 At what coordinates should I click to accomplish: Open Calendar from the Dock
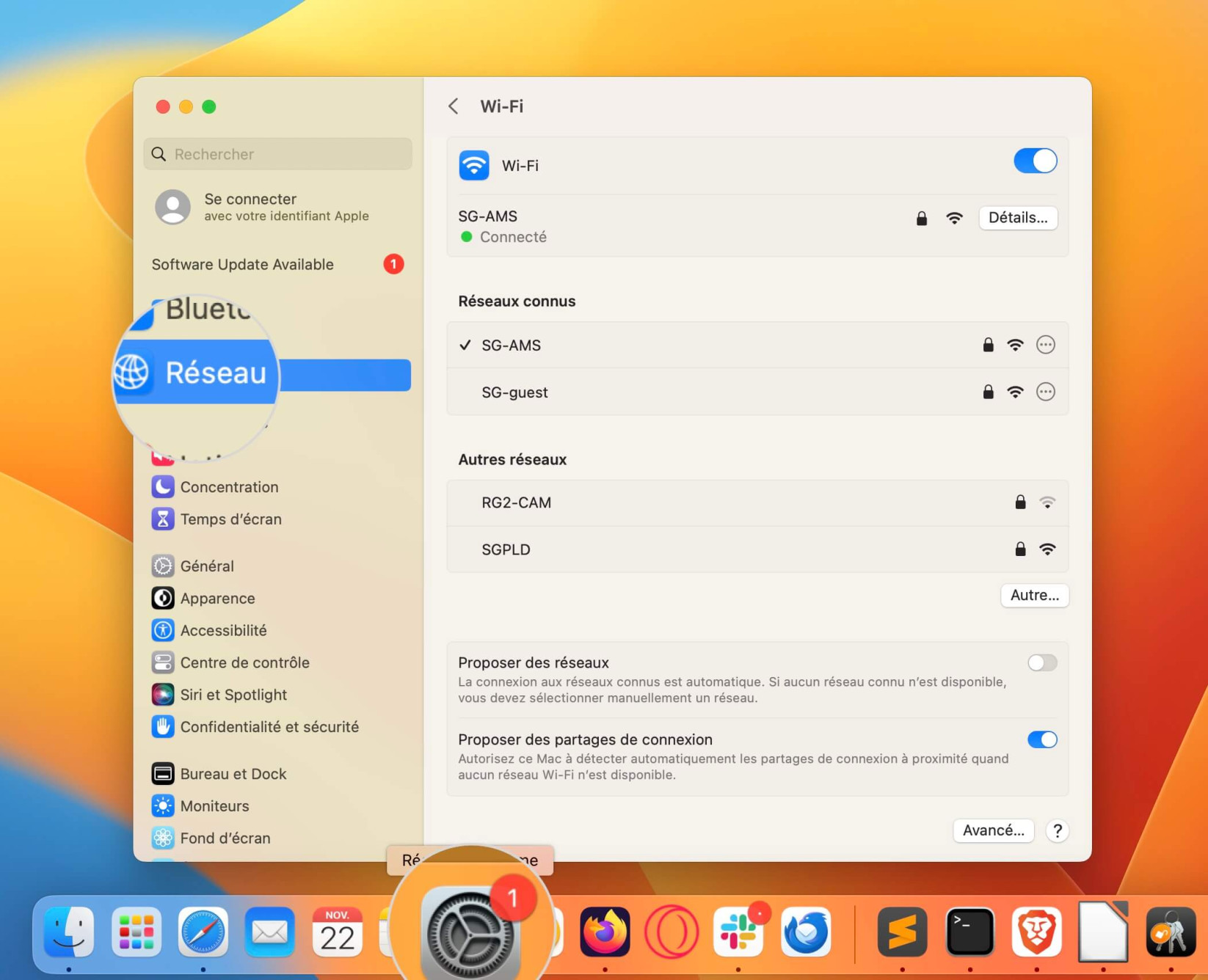338,932
